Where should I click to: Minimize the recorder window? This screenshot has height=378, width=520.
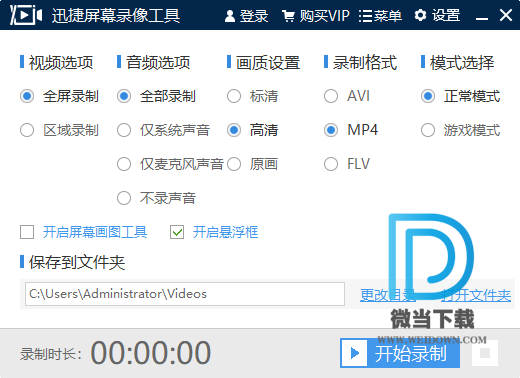click(482, 18)
